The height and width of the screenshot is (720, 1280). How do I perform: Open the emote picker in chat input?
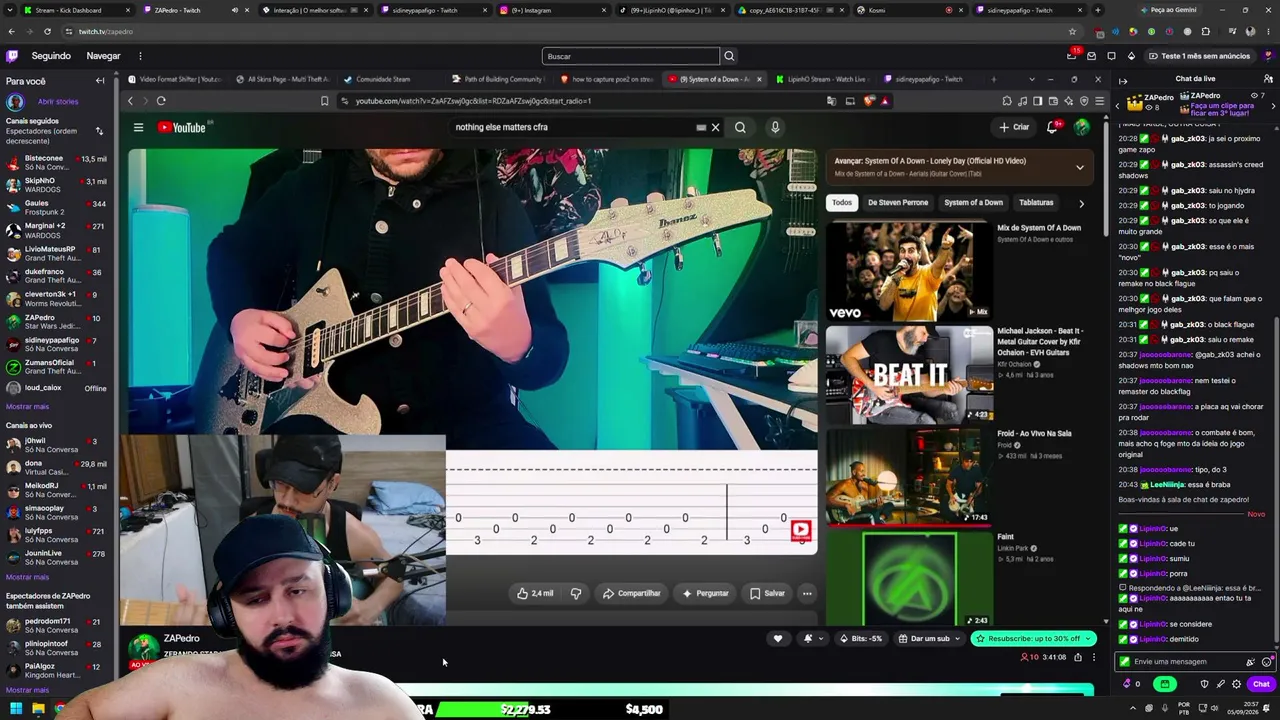coord(1266,662)
